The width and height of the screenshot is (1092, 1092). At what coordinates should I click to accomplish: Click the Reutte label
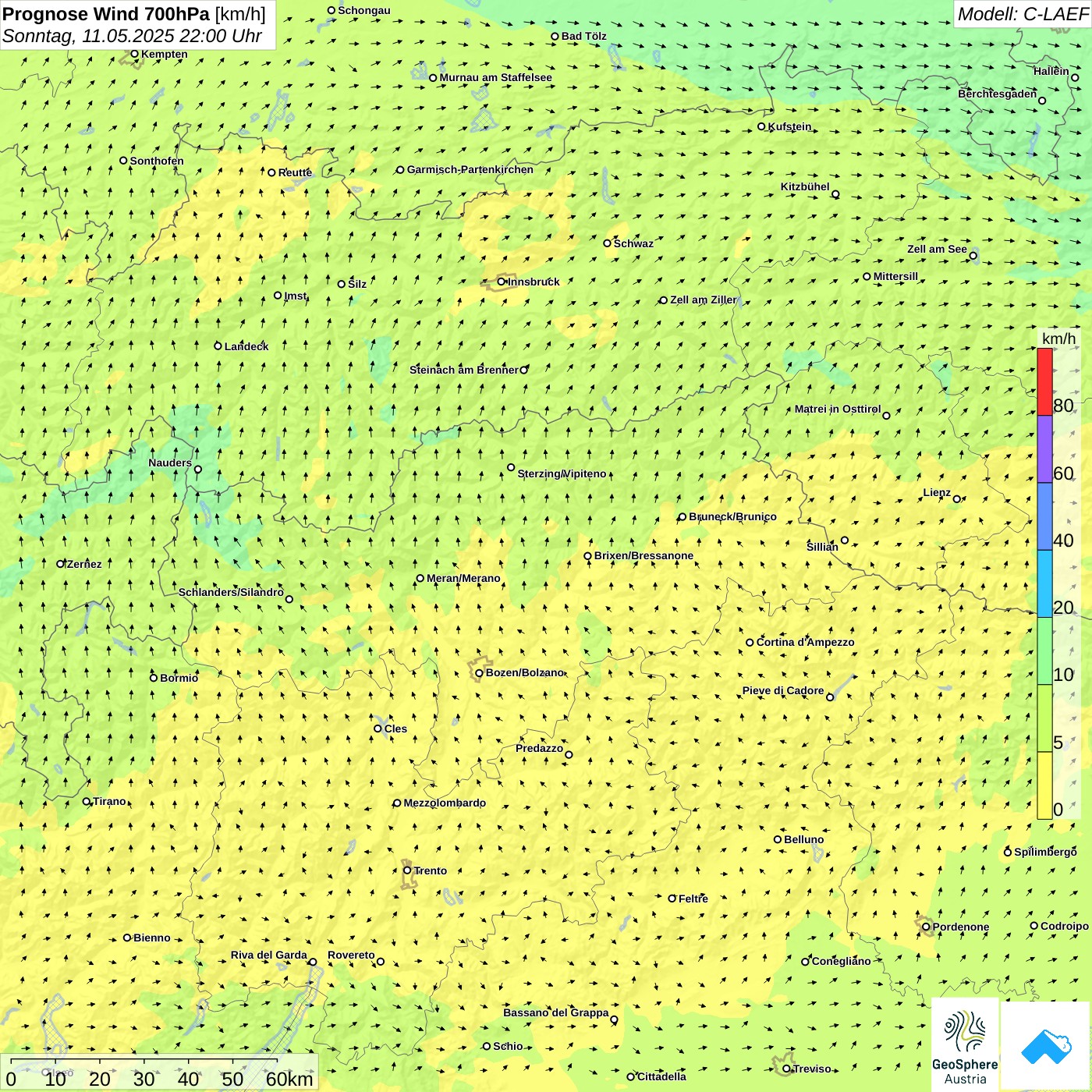(295, 172)
